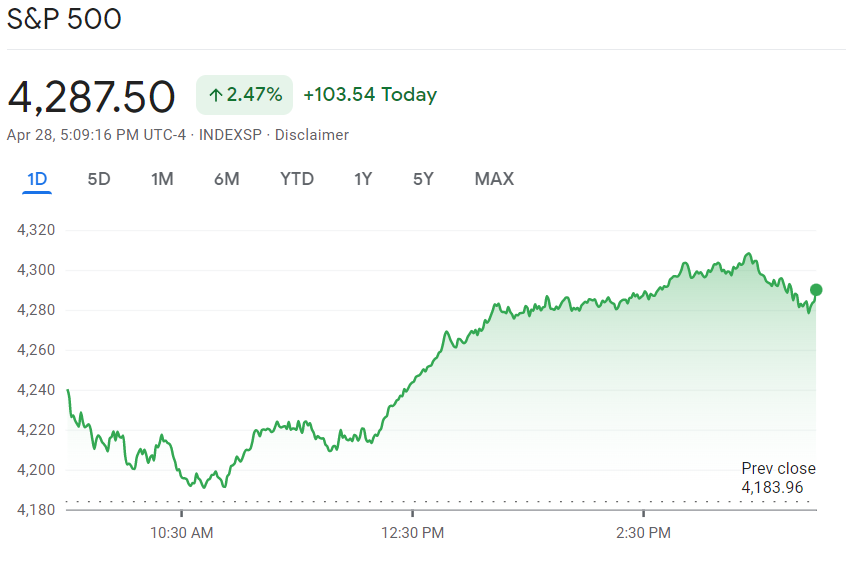Viewport: 846px width, 564px height.
Task: Click the 10:30 AM time axis label
Action: [x=182, y=533]
